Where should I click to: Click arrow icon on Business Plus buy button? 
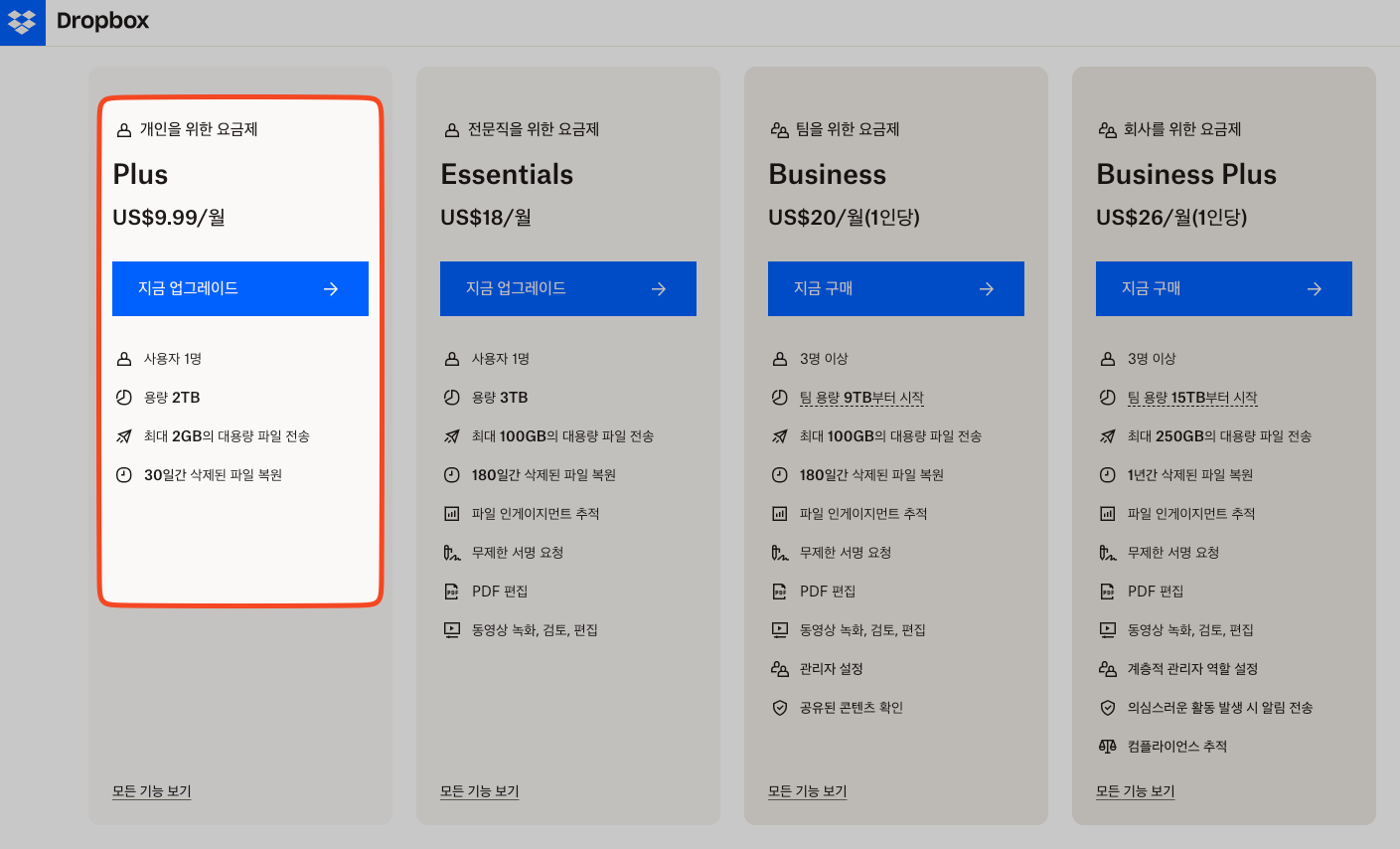[x=1315, y=289]
